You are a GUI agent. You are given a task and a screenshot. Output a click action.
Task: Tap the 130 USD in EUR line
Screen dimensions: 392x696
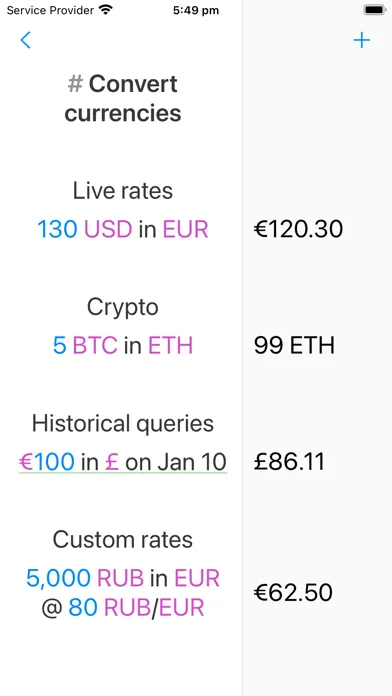pyautogui.click(x=123, y=229)
